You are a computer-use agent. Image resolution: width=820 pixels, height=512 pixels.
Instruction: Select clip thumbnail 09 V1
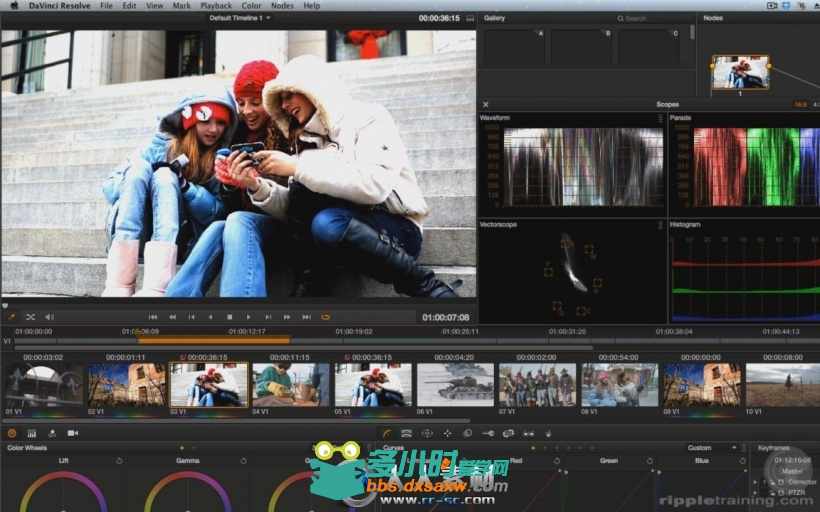(x=702, y=385)
